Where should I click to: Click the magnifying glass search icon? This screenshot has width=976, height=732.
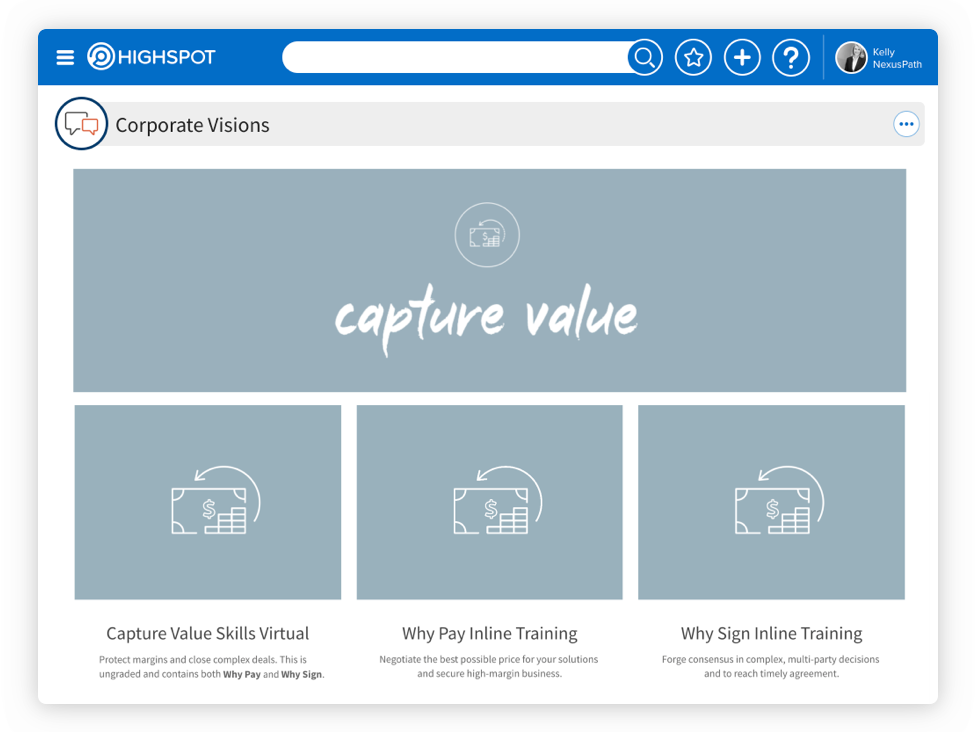[645, 58]
